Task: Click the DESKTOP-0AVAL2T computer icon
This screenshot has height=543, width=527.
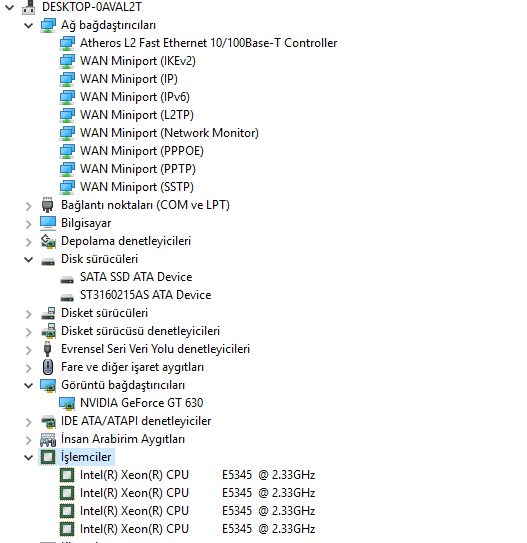Action: tap(28, 7)
